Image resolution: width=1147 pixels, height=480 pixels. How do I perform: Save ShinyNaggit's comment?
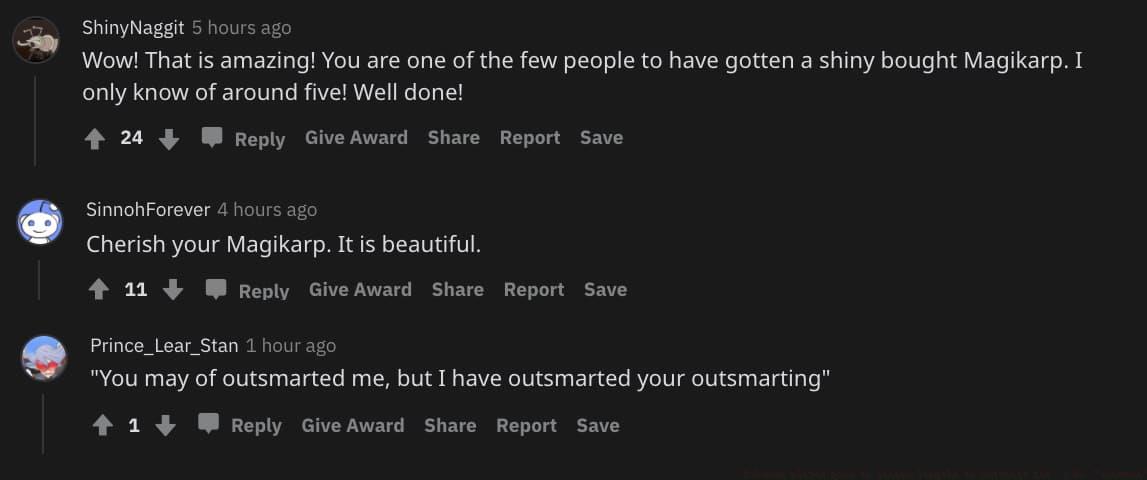click(601, 138)
